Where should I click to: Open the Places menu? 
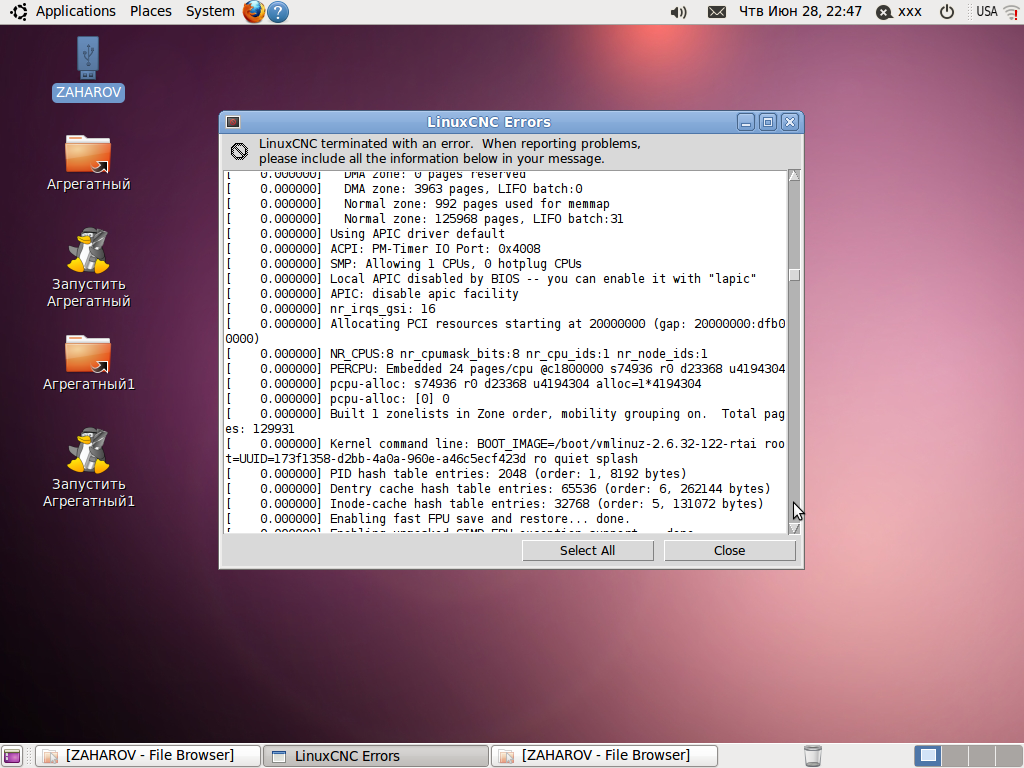(151, 11)
